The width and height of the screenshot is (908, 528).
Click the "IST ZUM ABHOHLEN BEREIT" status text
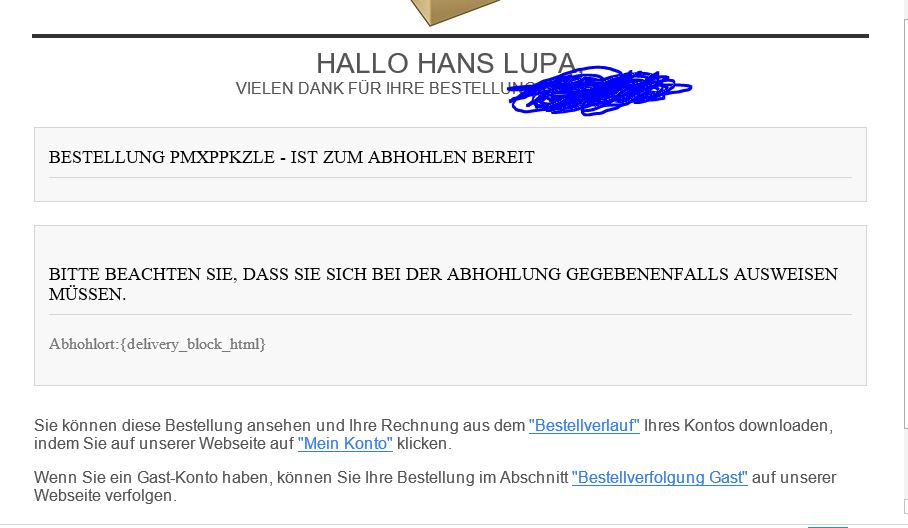coord(412,157)
